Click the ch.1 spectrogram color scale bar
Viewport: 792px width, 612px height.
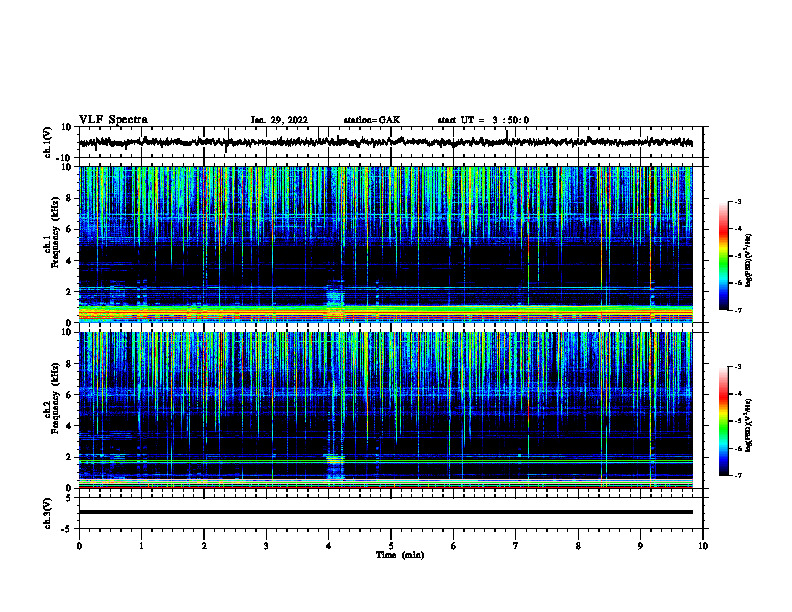point(724,256)
